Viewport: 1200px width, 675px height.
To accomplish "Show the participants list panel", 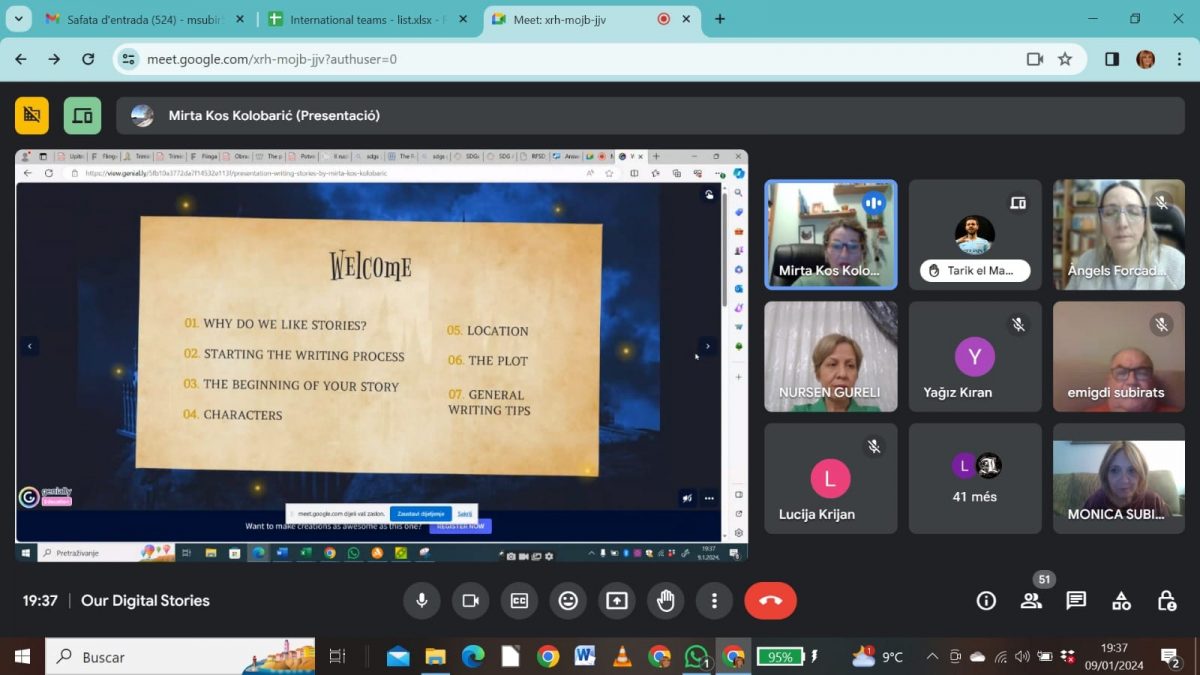I will tap(1031, 600).
